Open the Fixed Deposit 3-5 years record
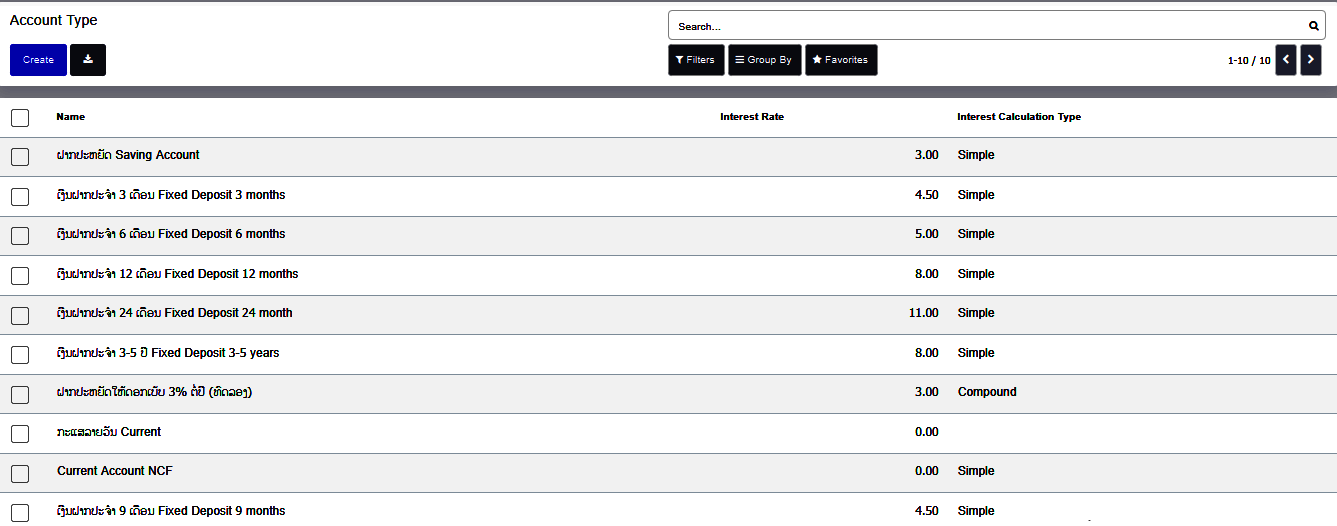Image resolution: width=1337 pixels, height=526 pixels. point(168,353)
